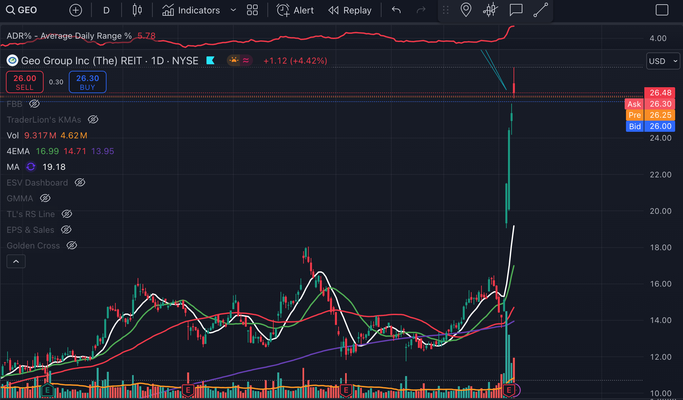683x400 pixels.
Task: Show the GMMA indicator
Action: pyautogui.click(x=45, y=198)
